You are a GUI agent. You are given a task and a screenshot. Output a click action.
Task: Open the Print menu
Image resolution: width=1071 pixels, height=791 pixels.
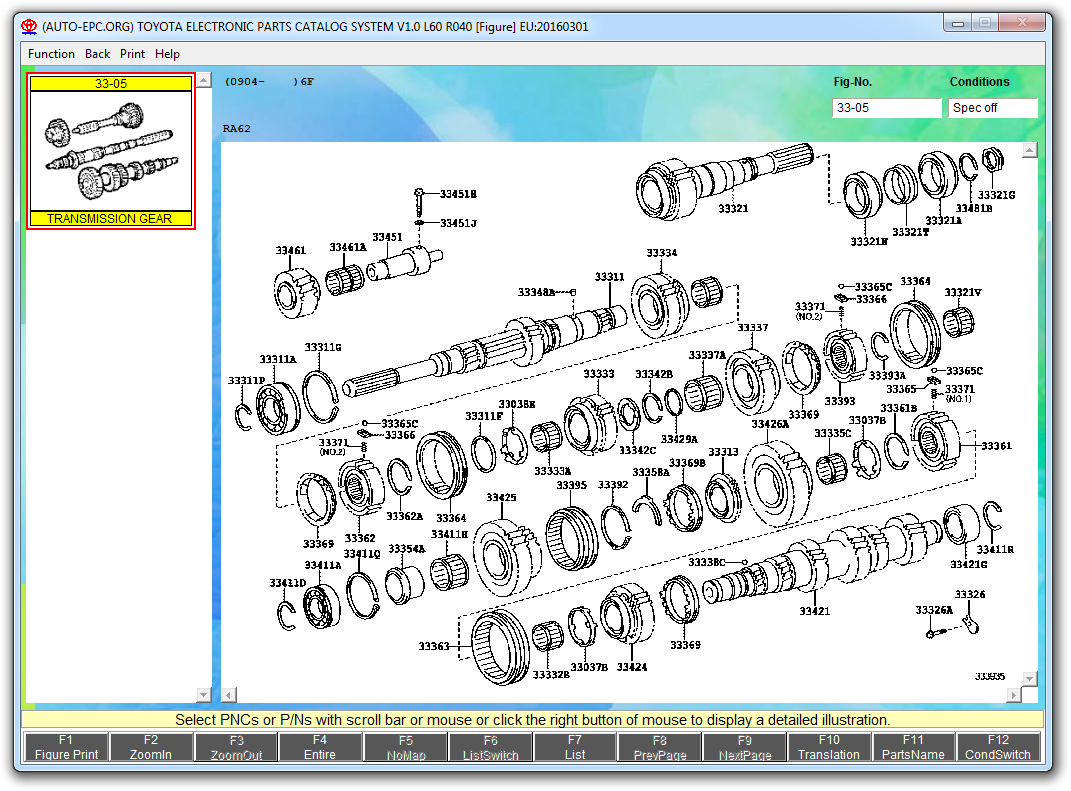tap(133, 54)
